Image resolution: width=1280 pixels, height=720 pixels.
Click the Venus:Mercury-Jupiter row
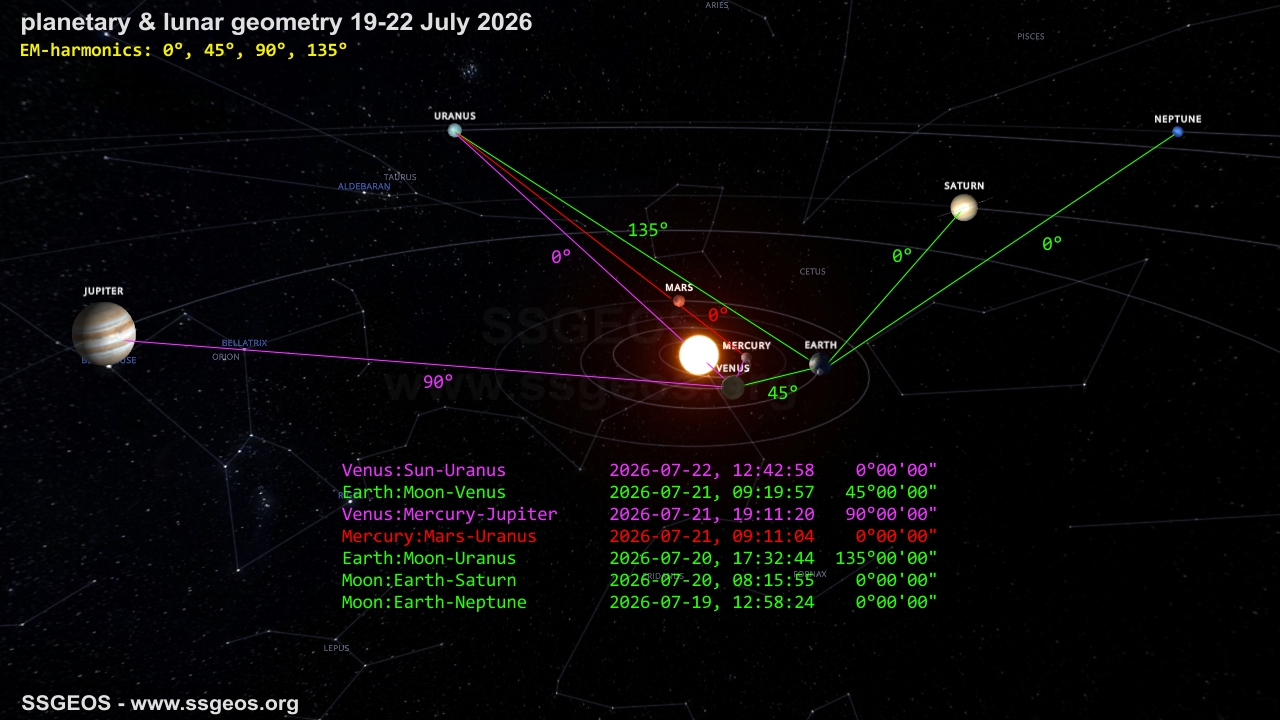pos(640,514)
